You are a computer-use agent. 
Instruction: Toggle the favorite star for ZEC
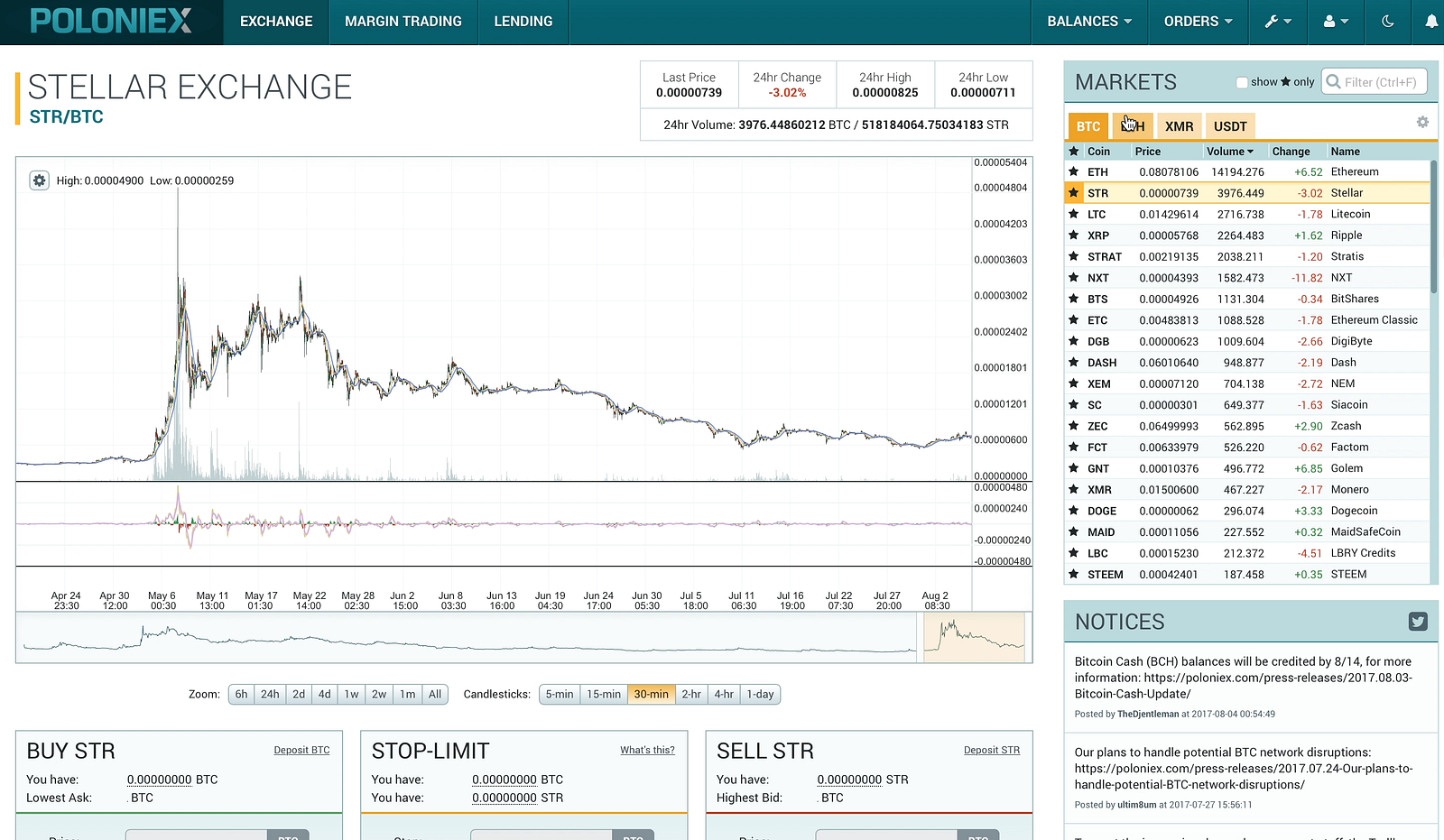click(1074, 426)
